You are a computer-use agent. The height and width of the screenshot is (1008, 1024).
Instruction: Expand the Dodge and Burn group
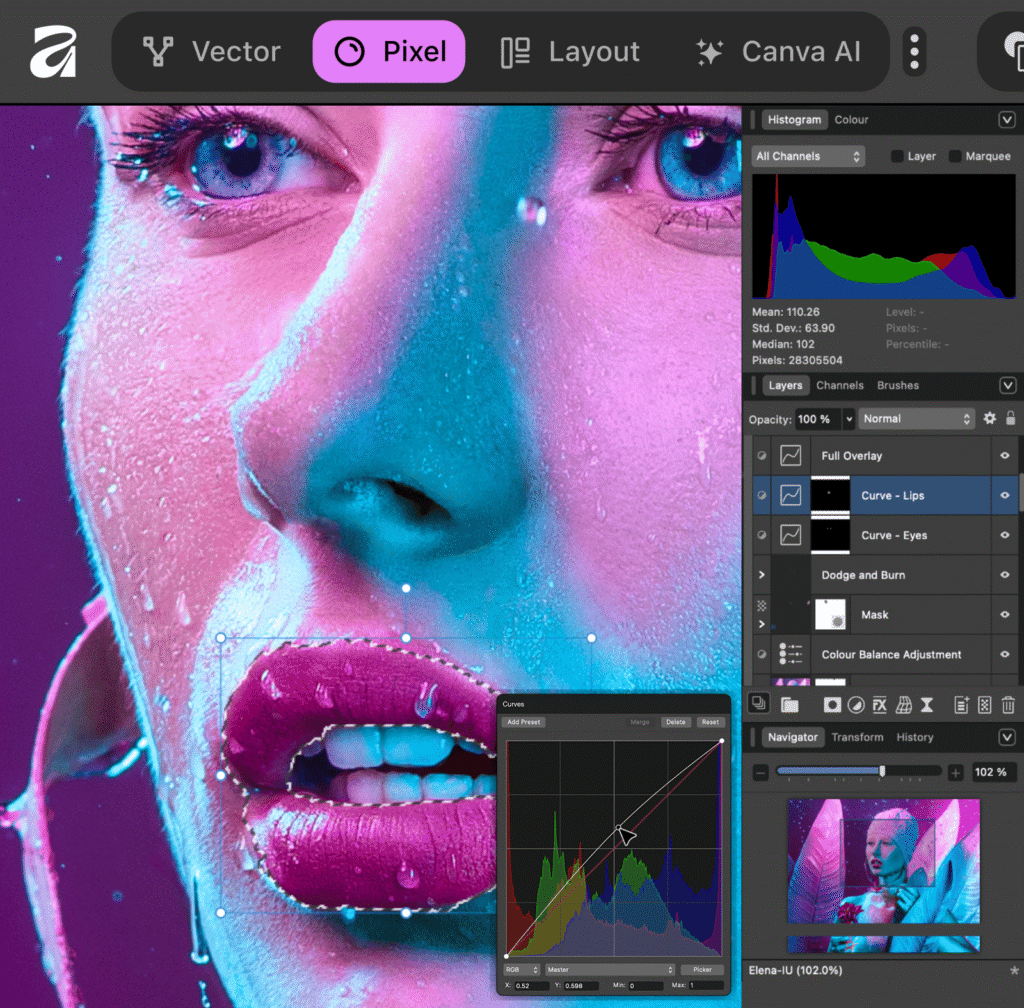click(x=763, y=575)
